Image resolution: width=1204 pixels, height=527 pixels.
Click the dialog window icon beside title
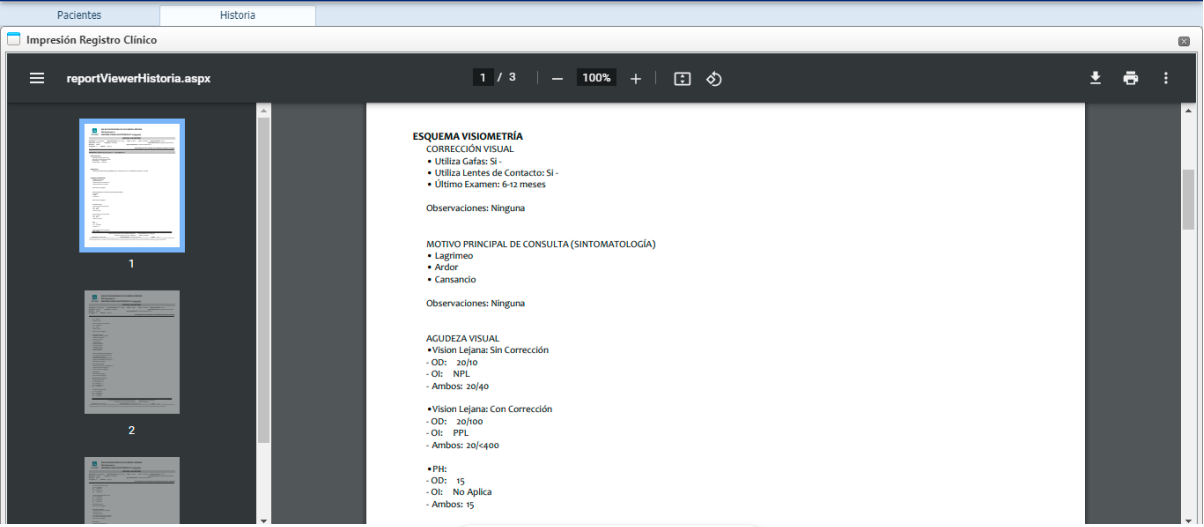click(14, 40)
